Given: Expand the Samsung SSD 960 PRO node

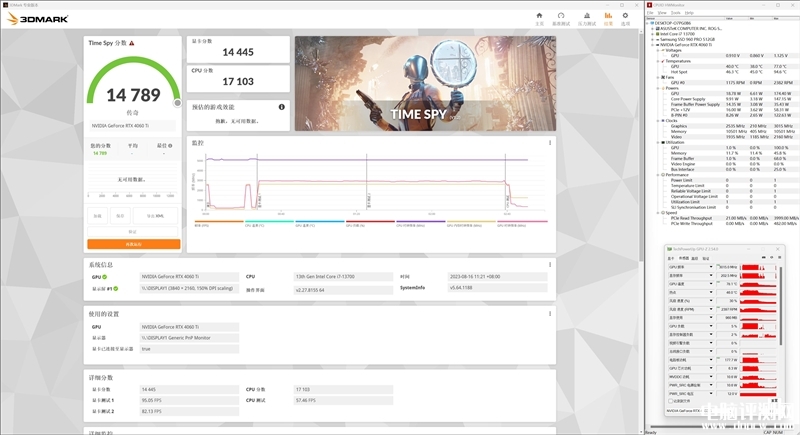Looking at the screenshot, I should [x=653, y=39].
